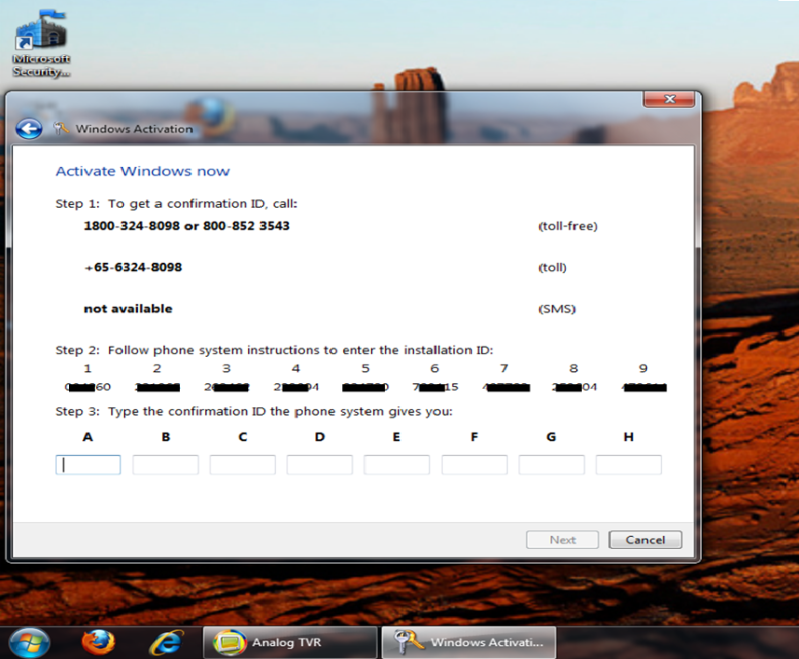Click the toll-free number 1800-324-8098
Image resolution: width=799 pixels, height=659 pixels.
[x=131, y=226]
